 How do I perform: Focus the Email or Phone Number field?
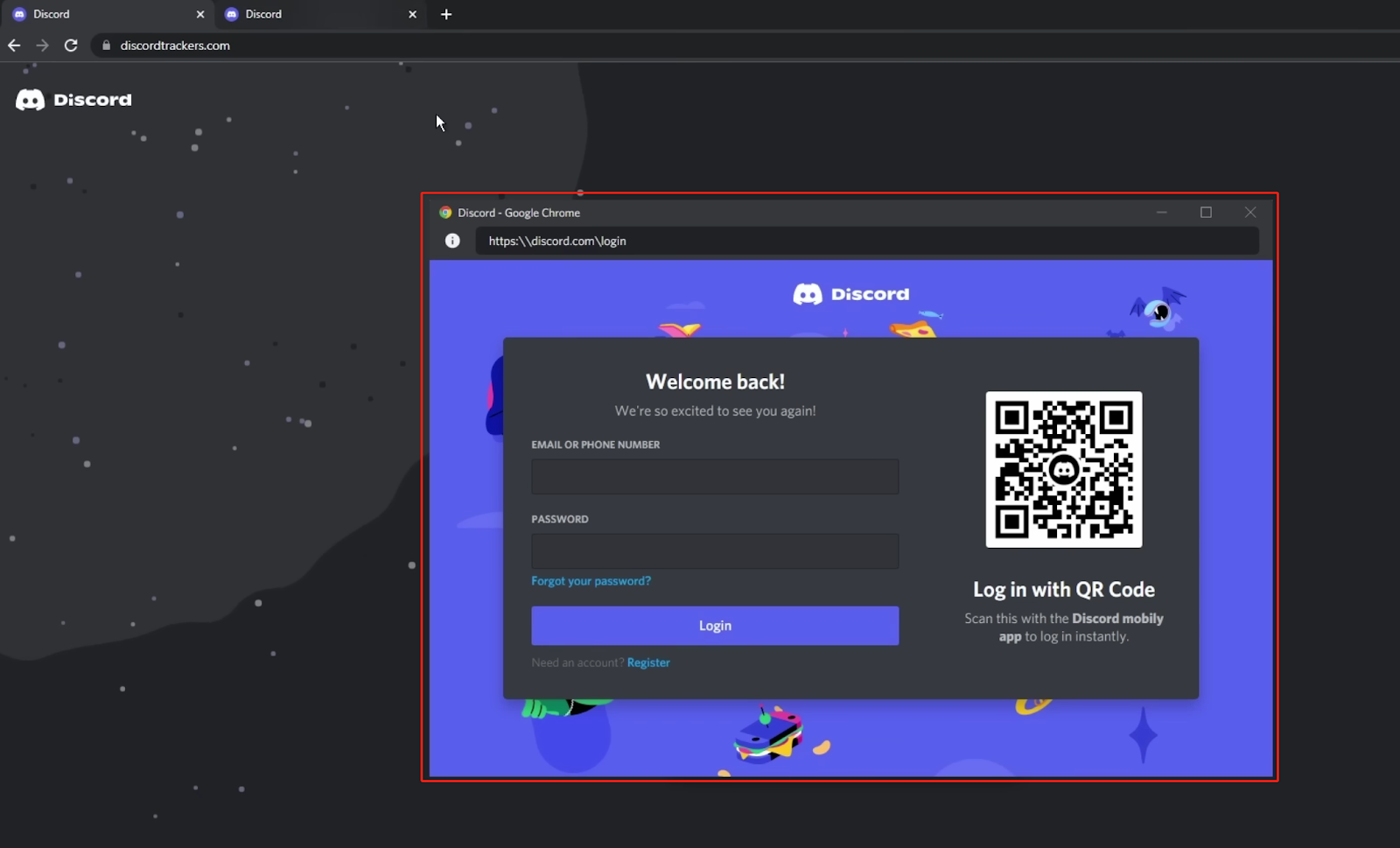pyautogui.click(x=715, y=477)
